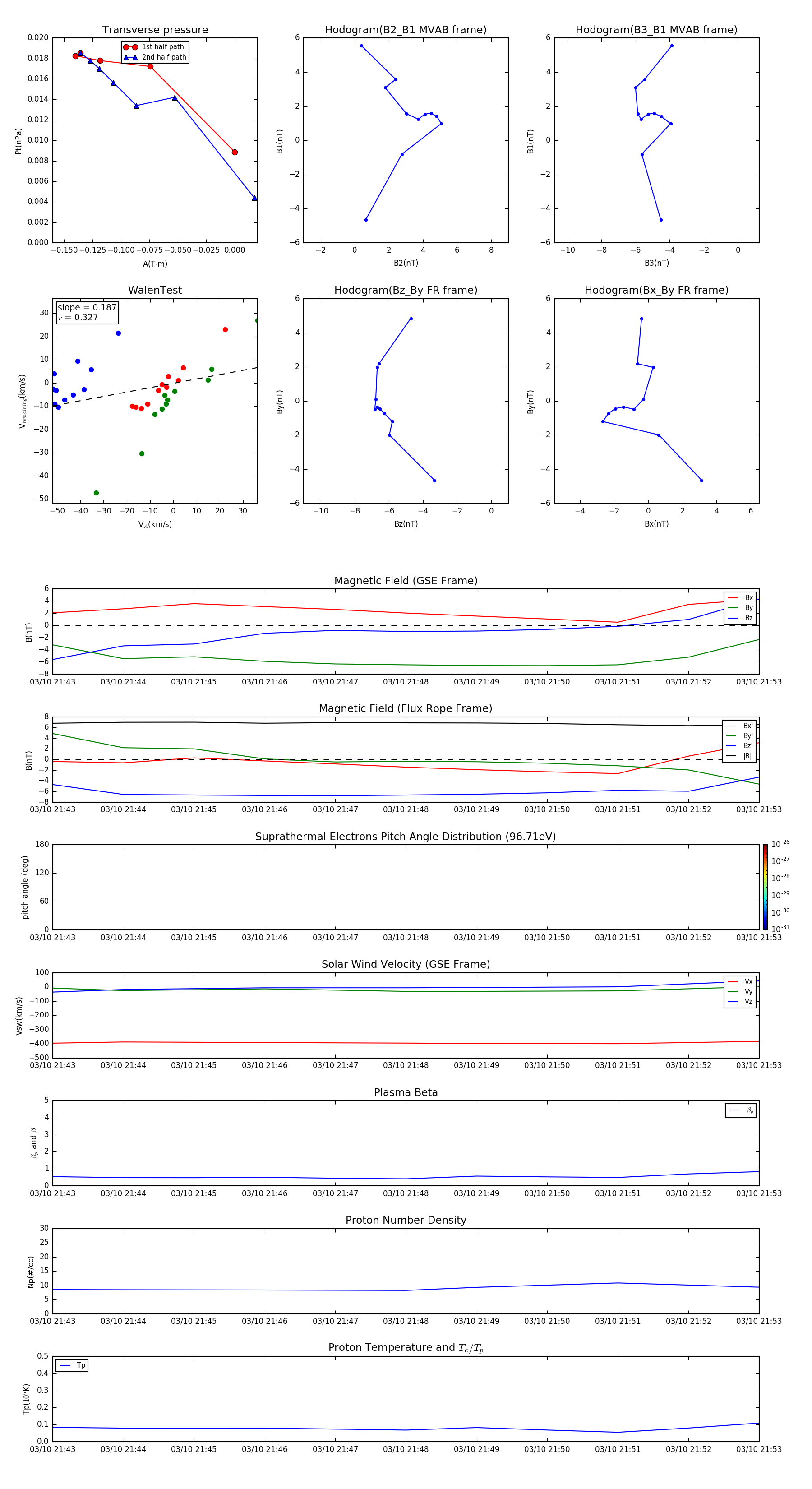This screenshot has width=812, height=1489.
Task: Click the "Hodogram(B3_B1 MVAB frame)" title
Action: [x=656, y=30]
